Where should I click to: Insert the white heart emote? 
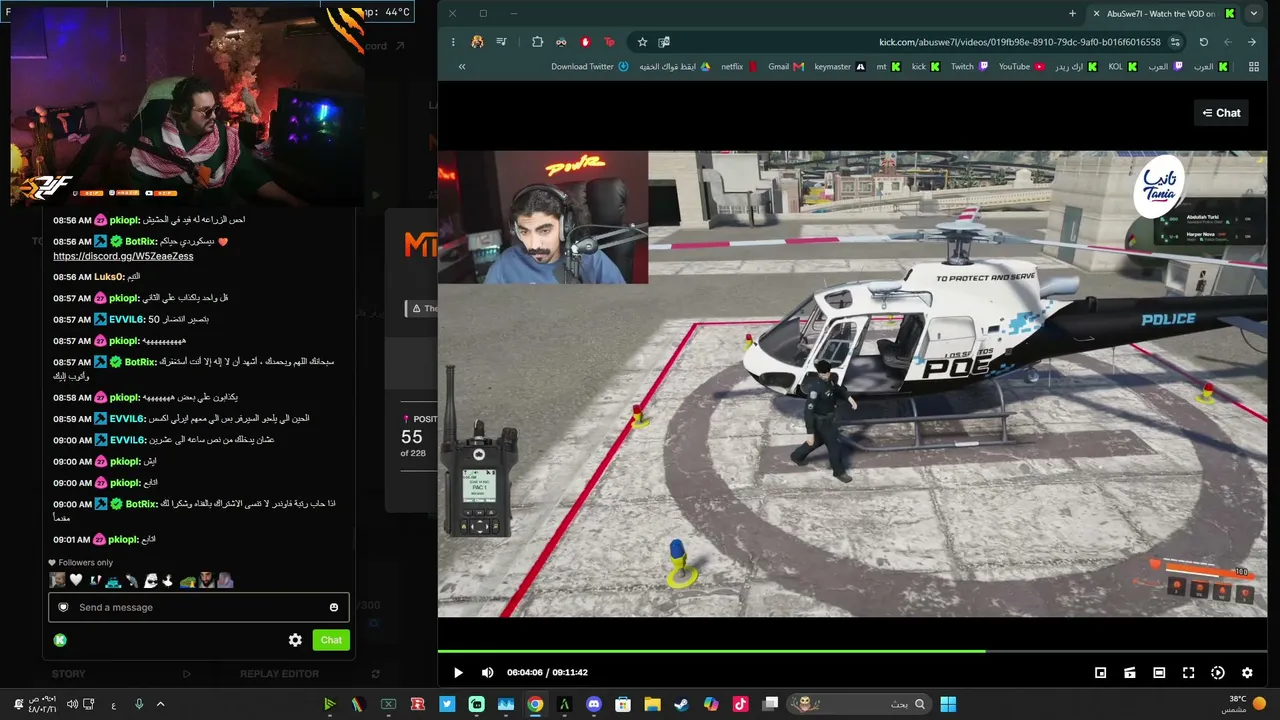click(x=76, y=580)
